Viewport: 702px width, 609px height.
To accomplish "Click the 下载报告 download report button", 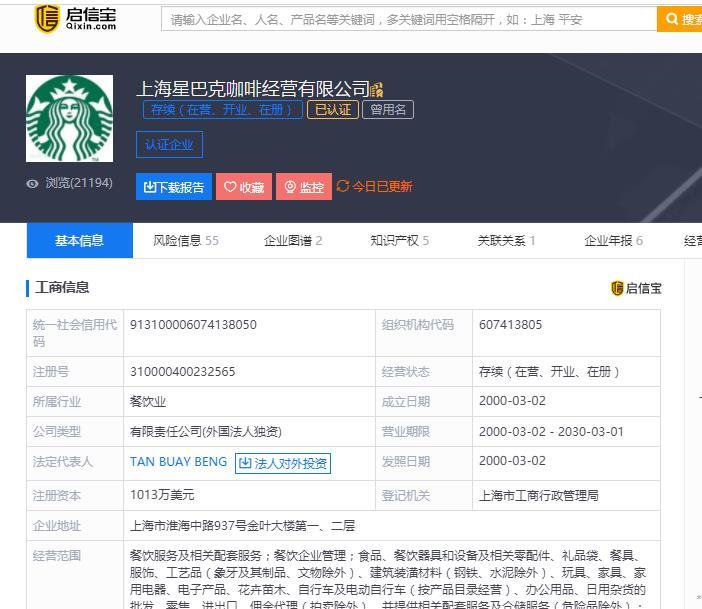I will pos(174,186).
